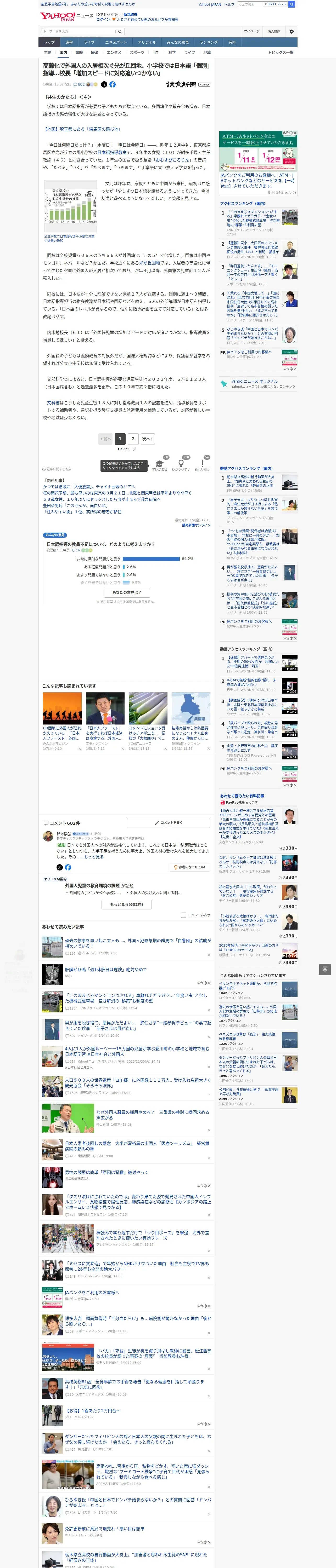
Task: Open 【地図】埼玉県にある「練馬区の飛び地」 link
Action: coord(82,129)
